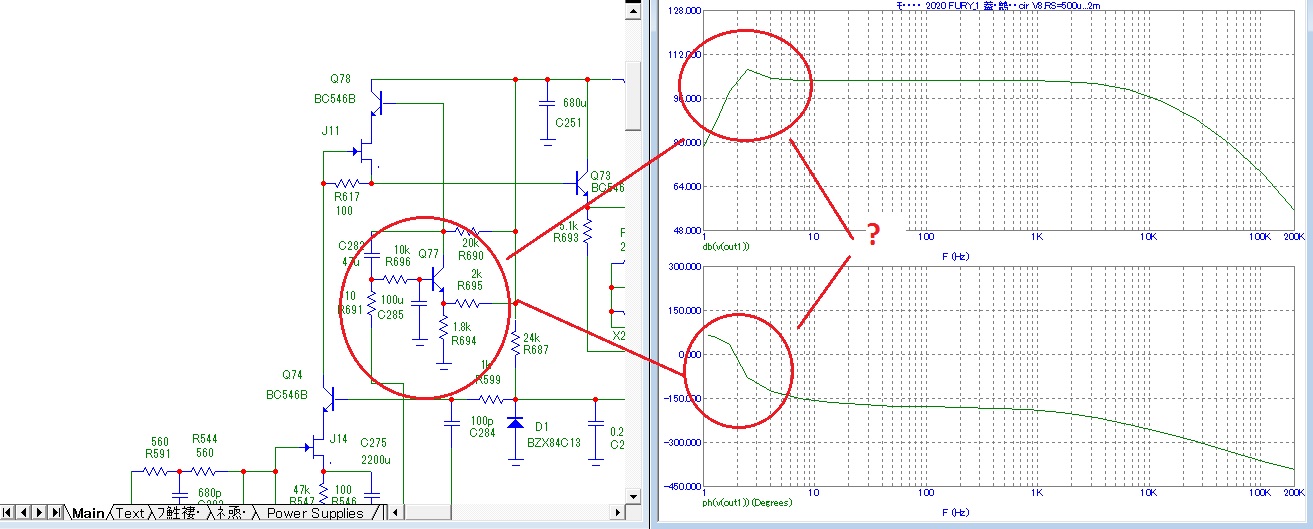
Task: Select resistor label R687
Action: pyautogui.click(x=536, y=350)
